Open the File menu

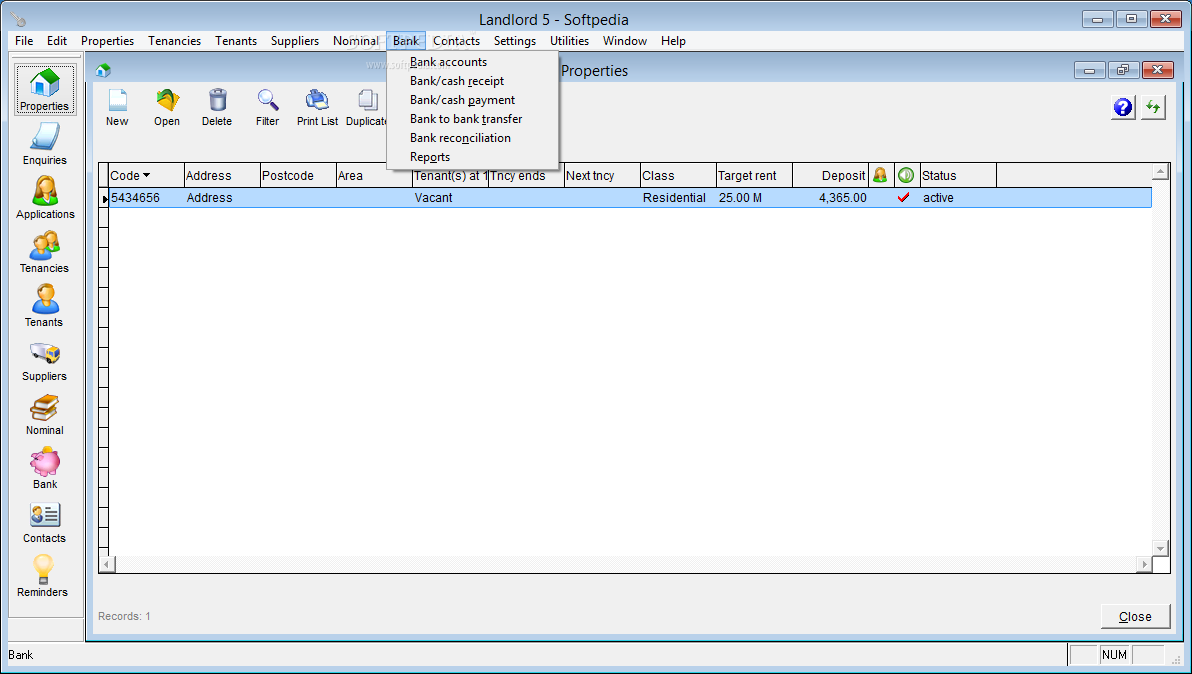click(24, 41)
